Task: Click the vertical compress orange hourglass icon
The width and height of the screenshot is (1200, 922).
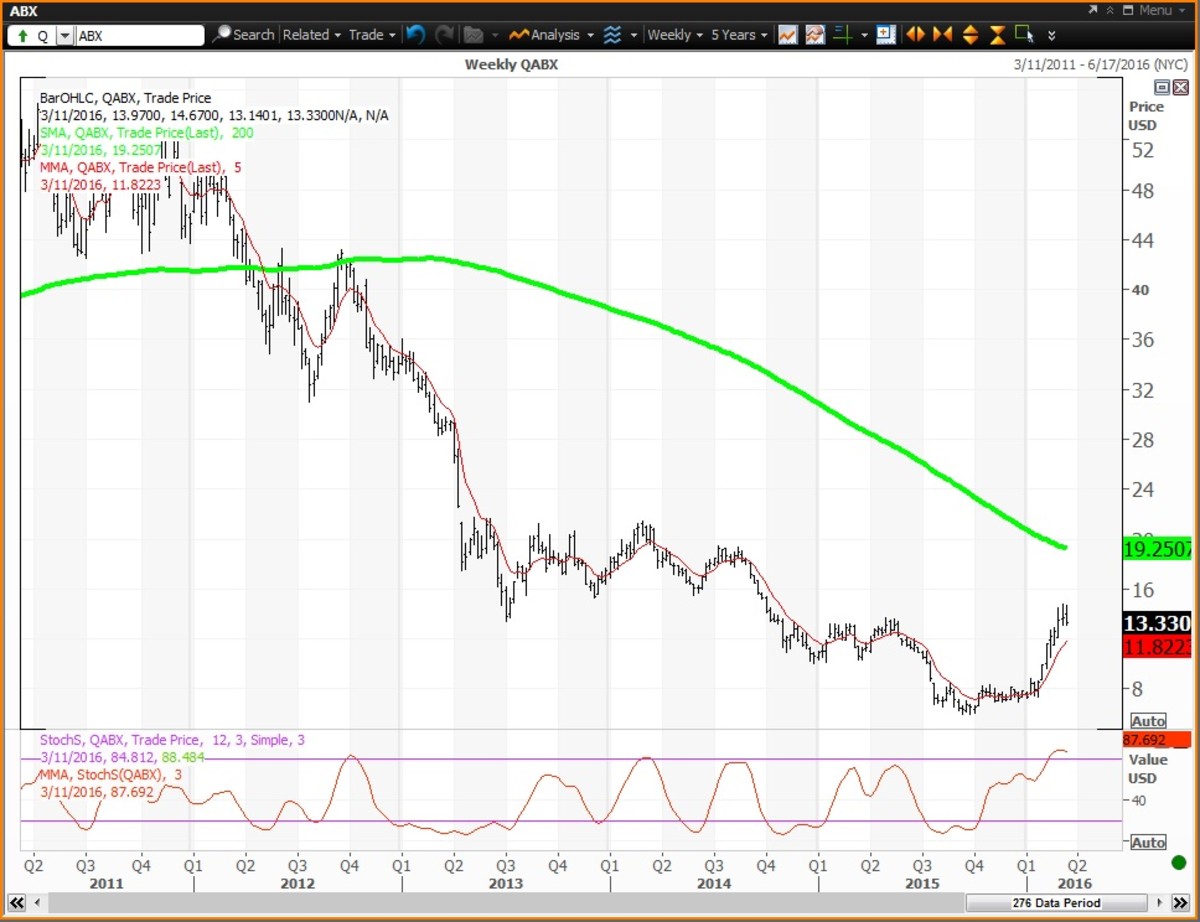Action: click(x=997, y=35)
